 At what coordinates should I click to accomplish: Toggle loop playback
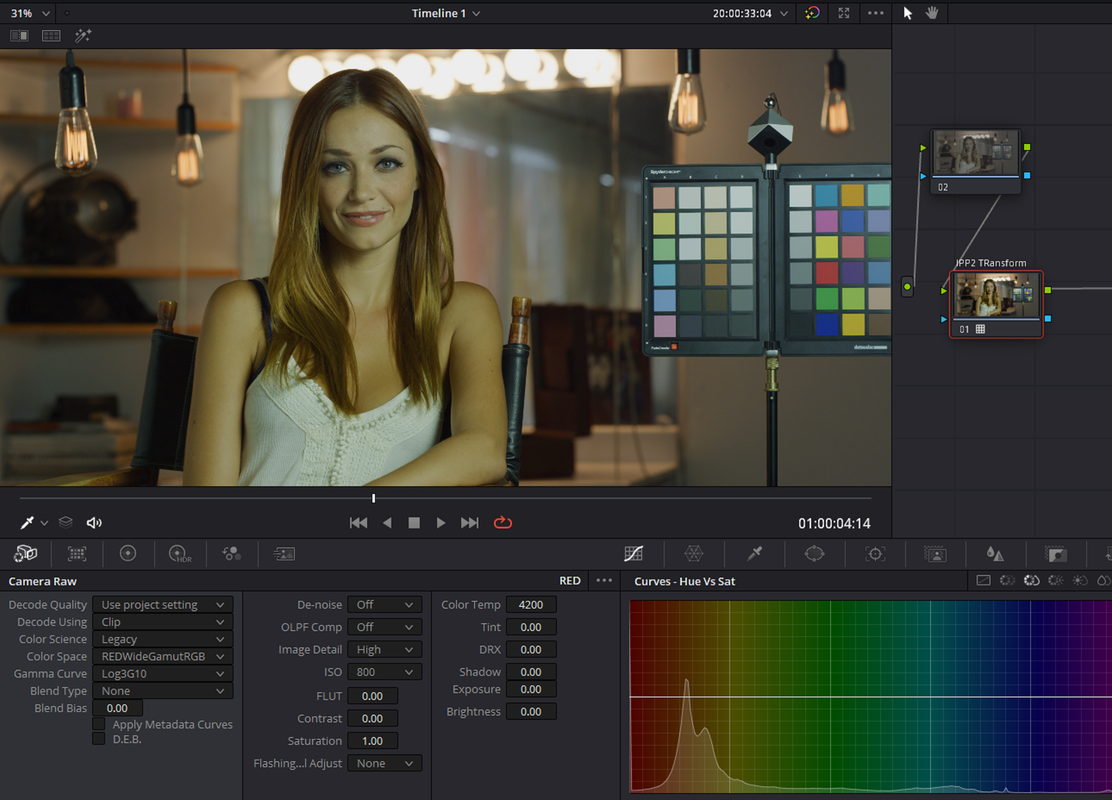click(x=503, y=523)
